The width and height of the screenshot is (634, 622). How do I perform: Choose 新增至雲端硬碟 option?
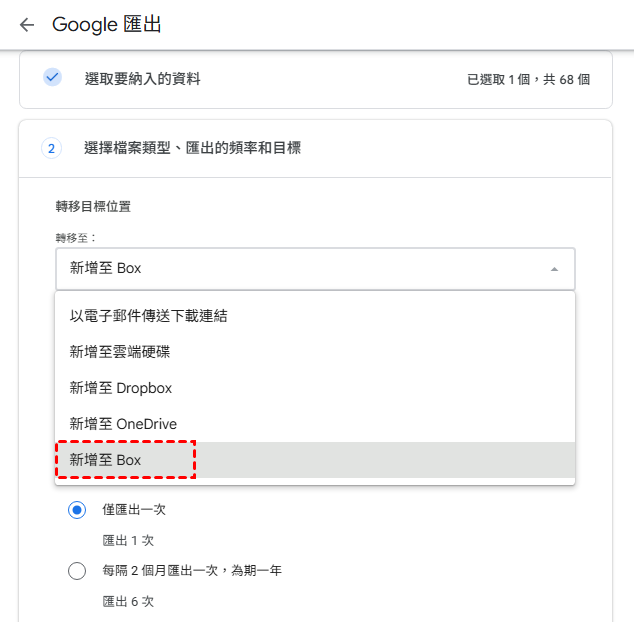point(127,352)
